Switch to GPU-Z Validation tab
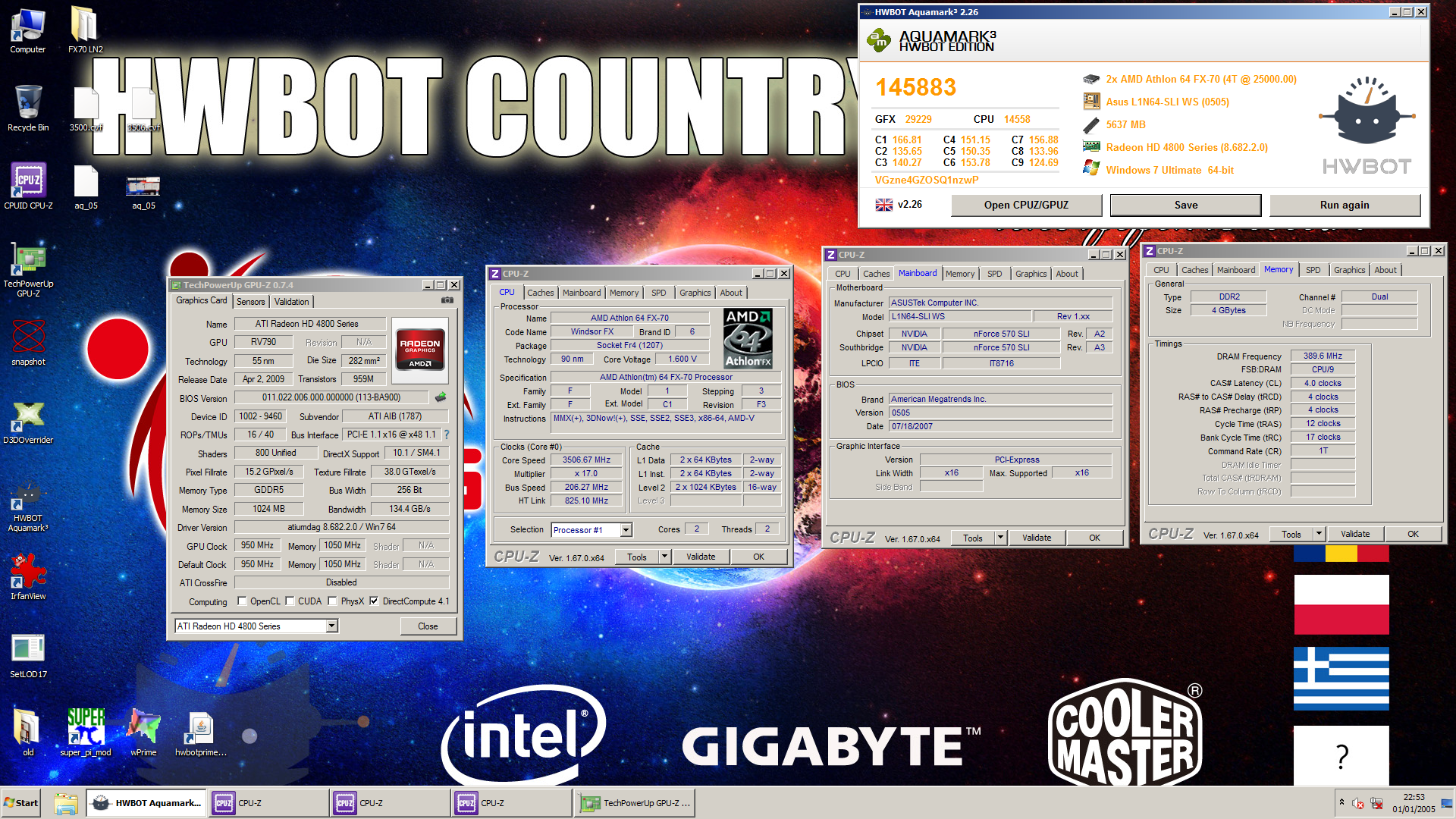The height and width of the screenshot is (819, 1456). point(292,301)
